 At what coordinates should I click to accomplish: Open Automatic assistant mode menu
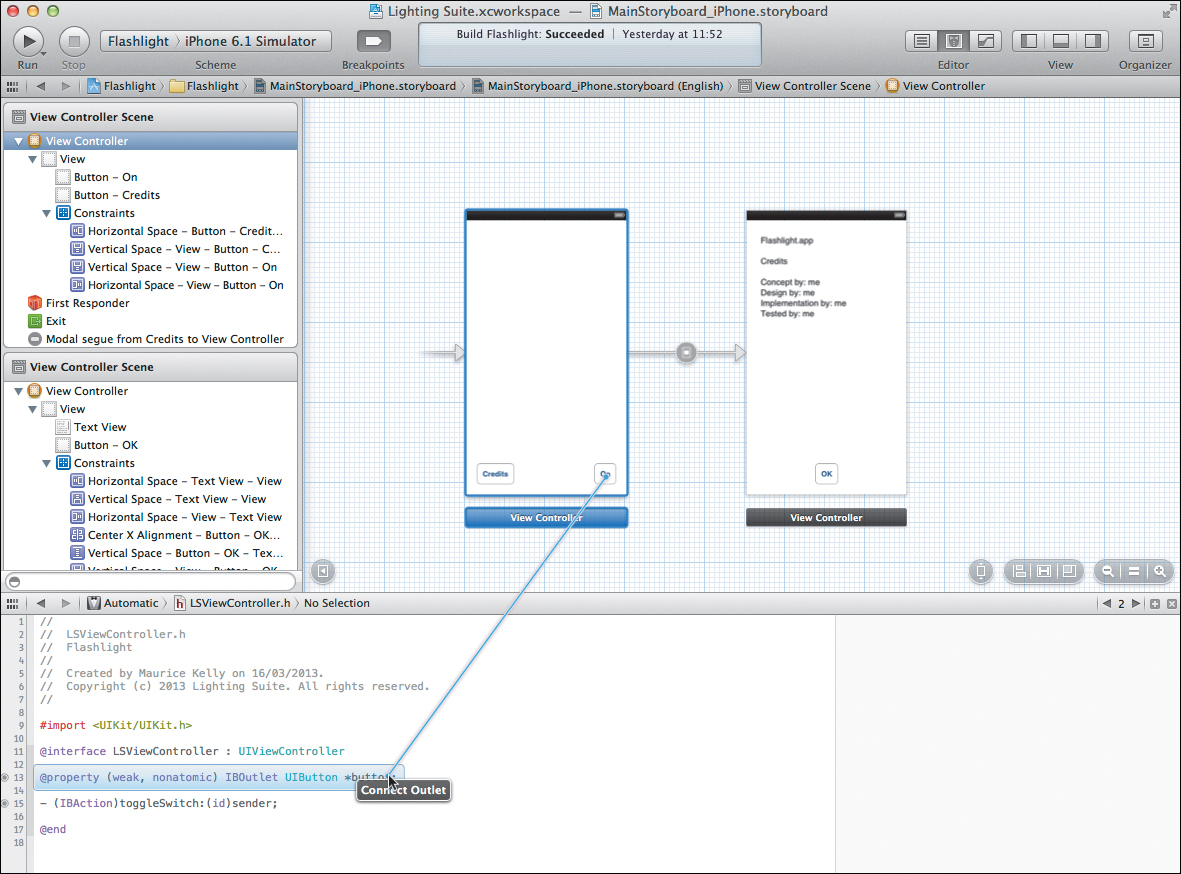(x=123, y=603)
